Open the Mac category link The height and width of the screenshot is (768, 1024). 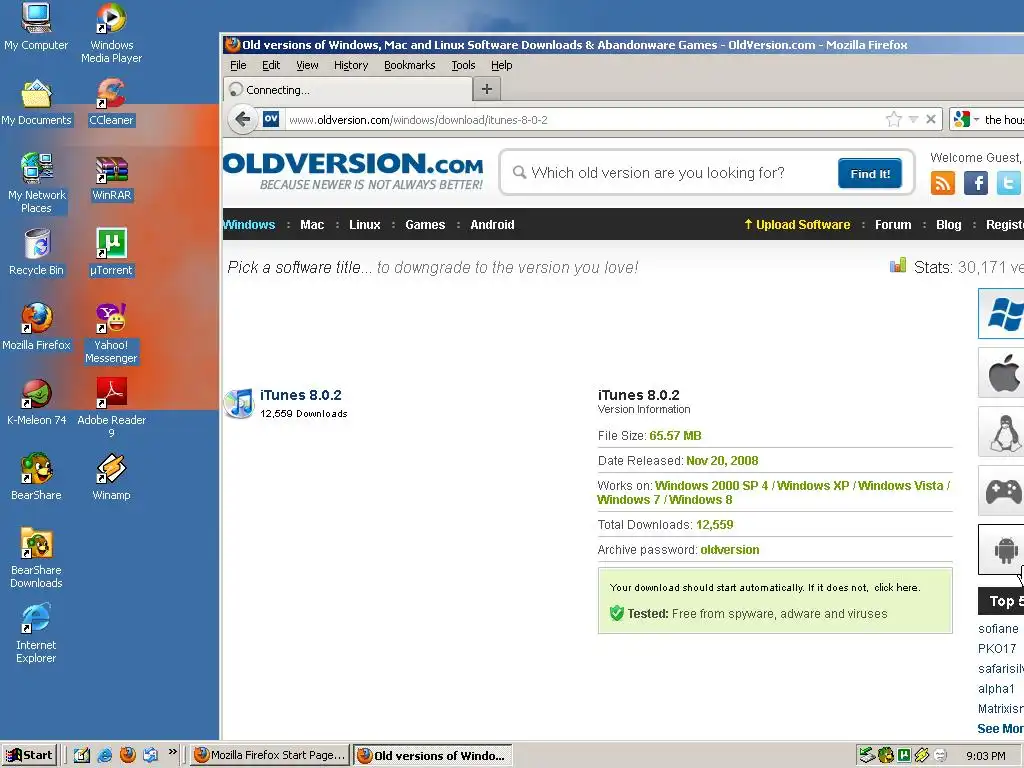[312, 225]
